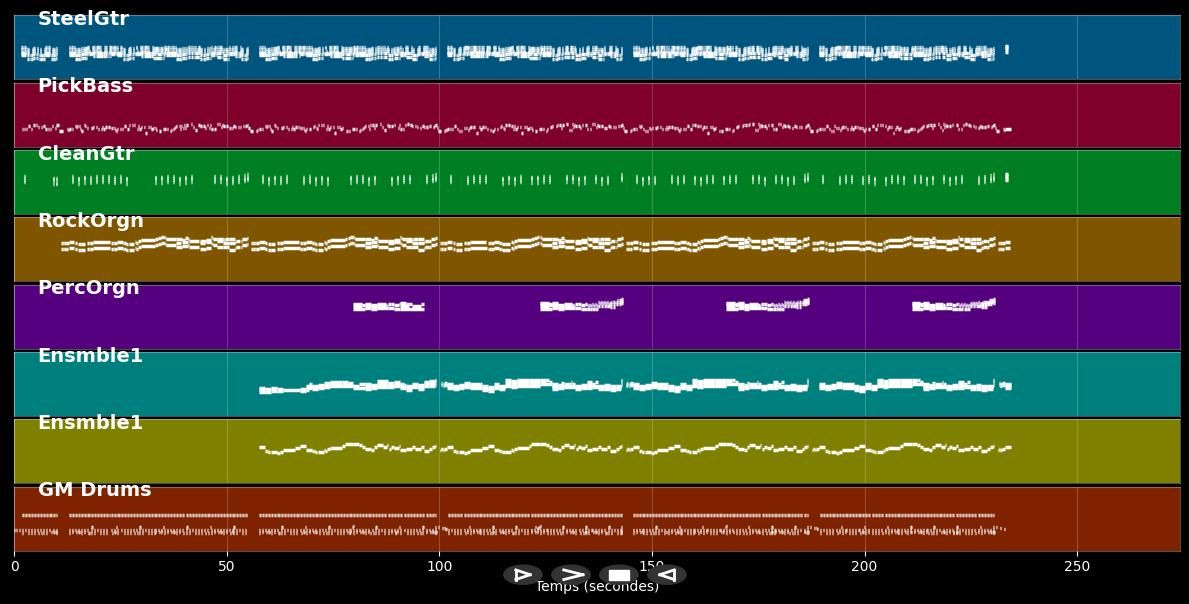This screenshot has width=1189, height=604.
Task: Click the start of the teal Ensmble1 notes
Action: pos(263,390)
